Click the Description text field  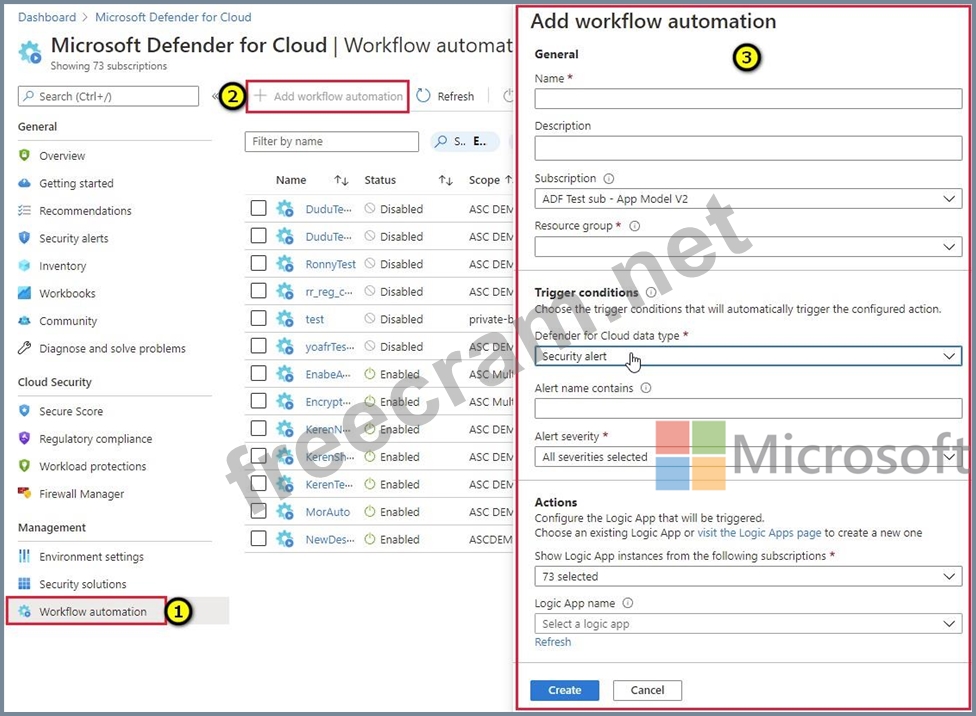[748, 148]
